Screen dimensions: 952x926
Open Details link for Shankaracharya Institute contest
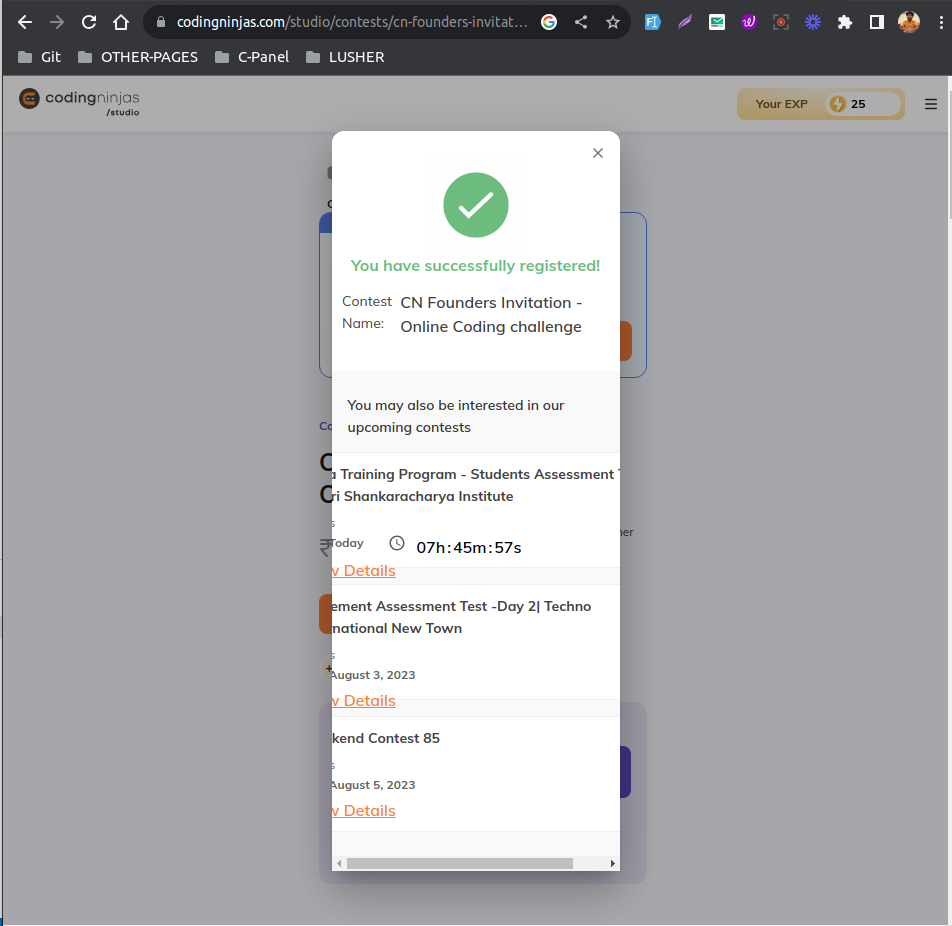[x=364, y=571]
